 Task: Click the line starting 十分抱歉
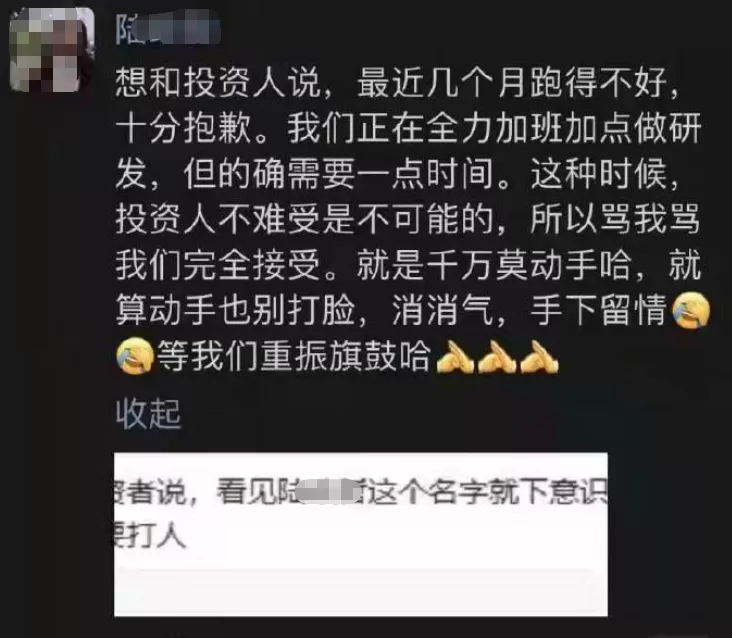[x=408, y=128]
